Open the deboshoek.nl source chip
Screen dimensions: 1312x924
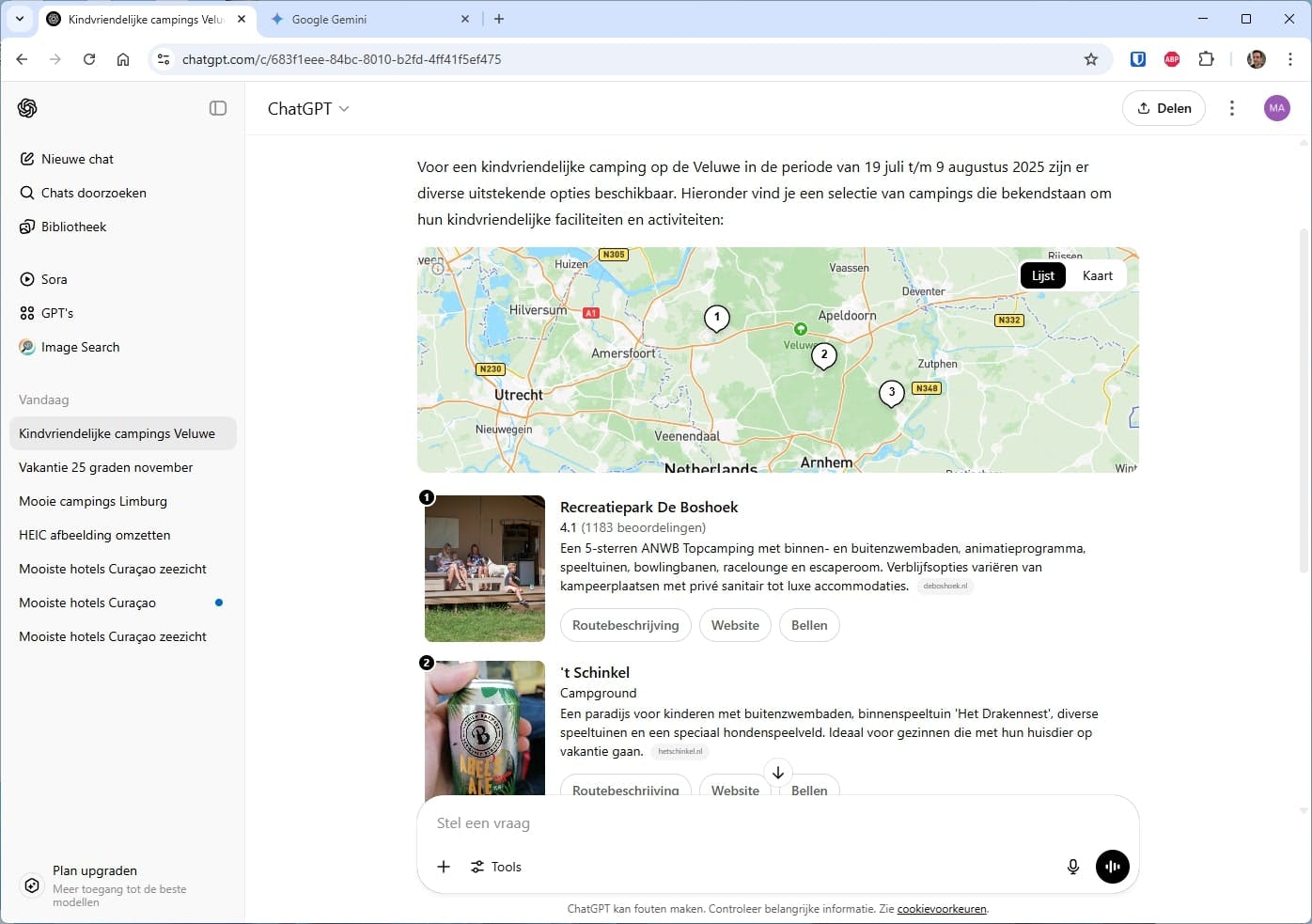click(x=945, y=586)
